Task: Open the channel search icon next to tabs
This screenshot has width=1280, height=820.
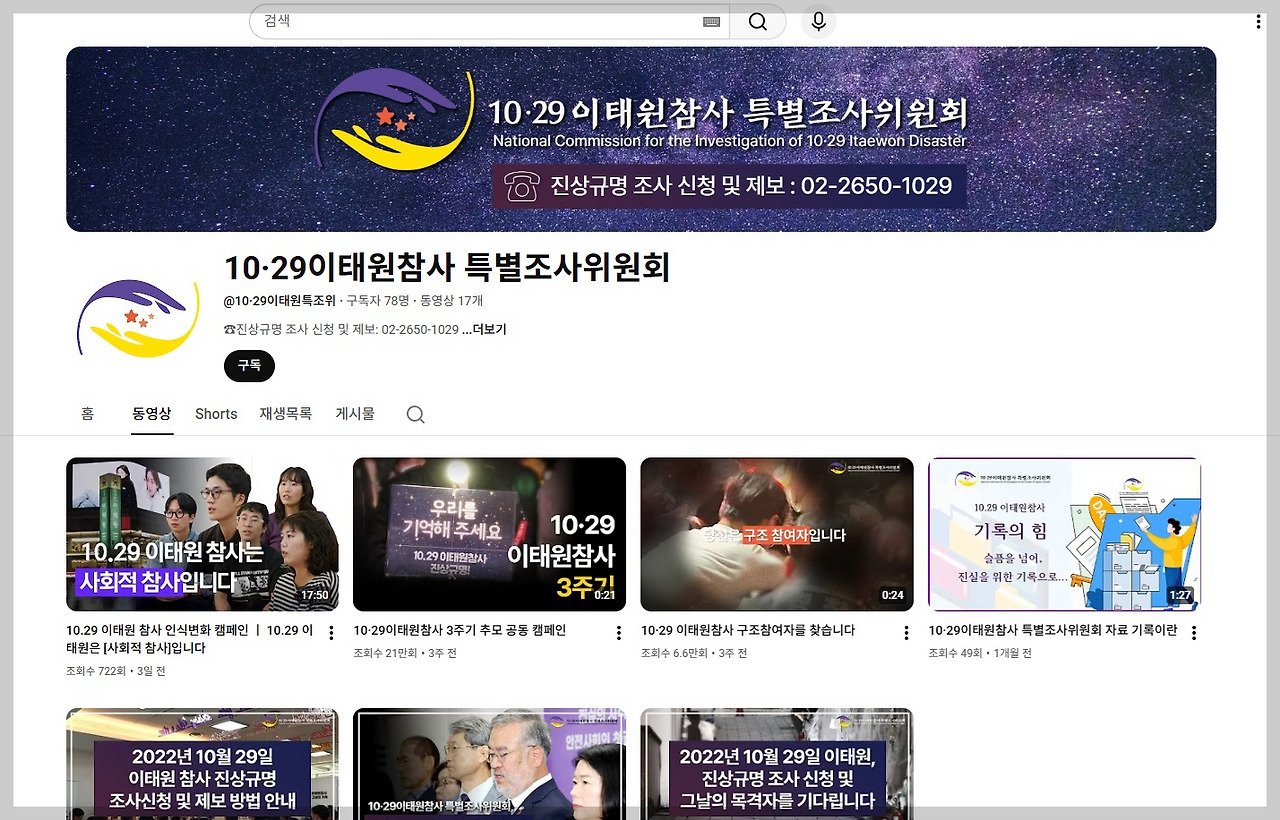Action: [x=415, y=413]
